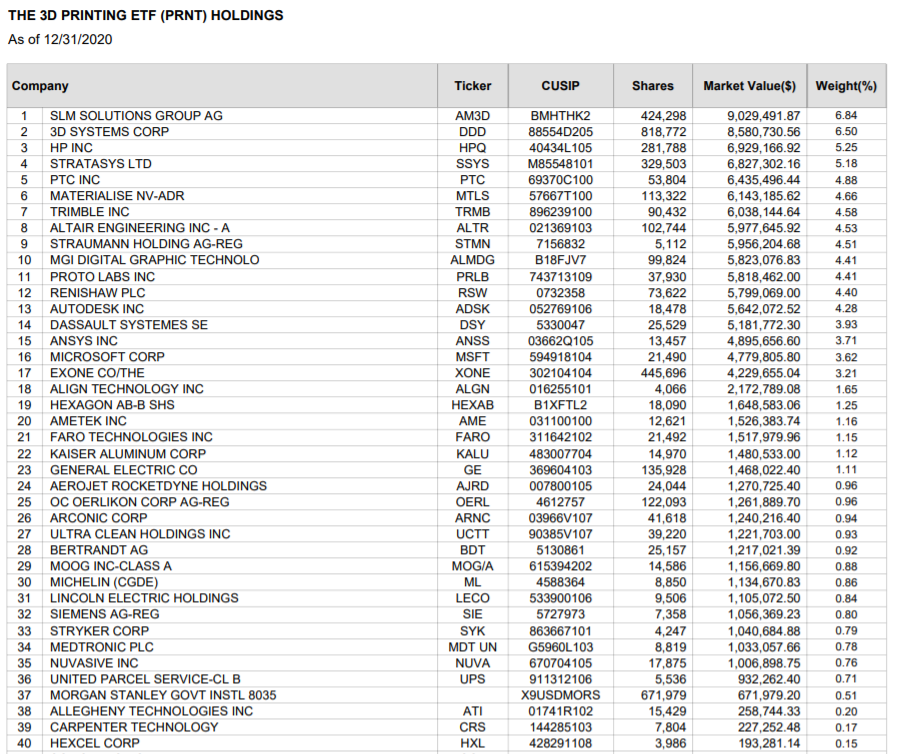This screenshot has width=904, height=754.
Task: Click PROTO LABS INC company name
Action: tap(102, 277)
